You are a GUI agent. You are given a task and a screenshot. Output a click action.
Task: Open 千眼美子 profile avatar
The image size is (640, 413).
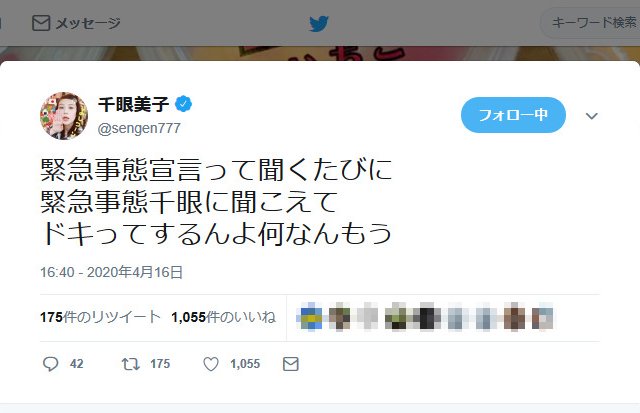coord(64,116)
